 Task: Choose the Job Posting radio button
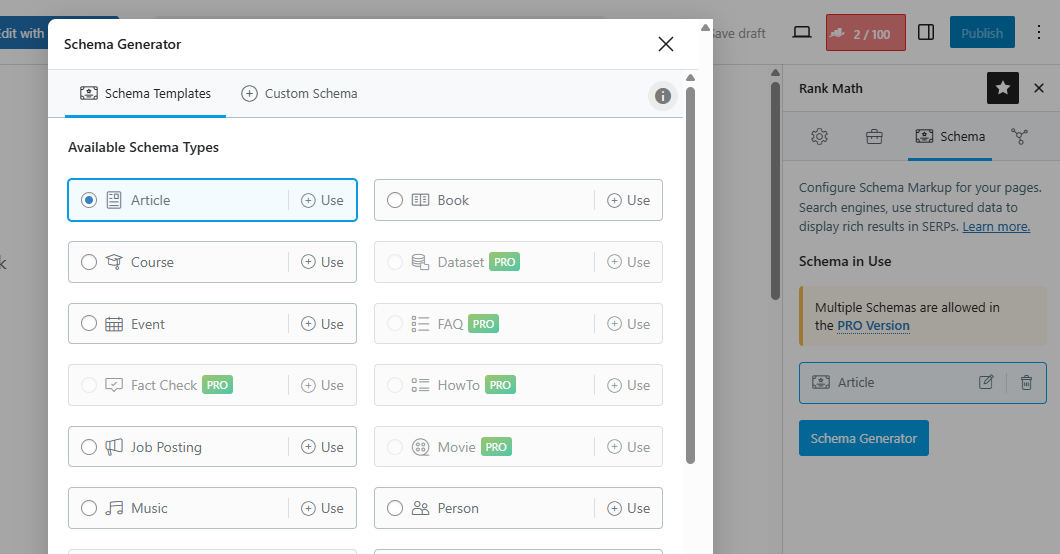[x=89, y=447]
